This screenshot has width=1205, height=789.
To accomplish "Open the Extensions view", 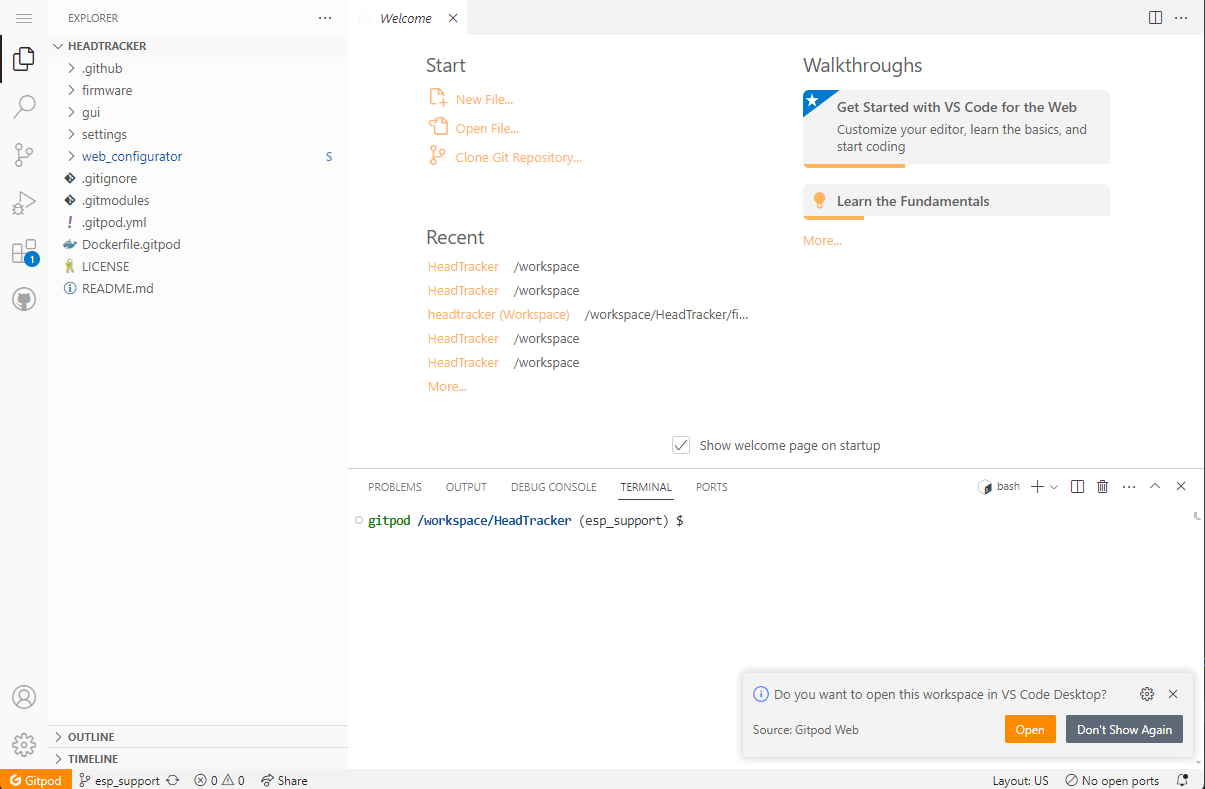I will tap(24, 252).
